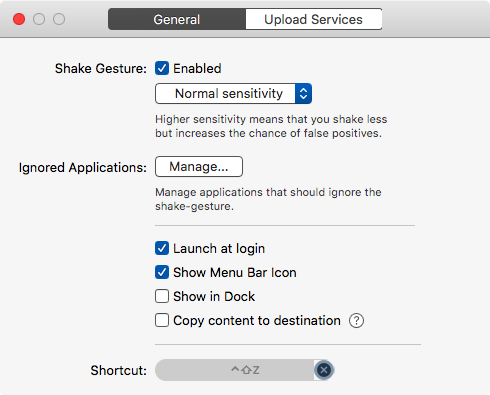Viewport: 490px width, 395px height.
Task: Enable Show in Dock
Action: 162,296
